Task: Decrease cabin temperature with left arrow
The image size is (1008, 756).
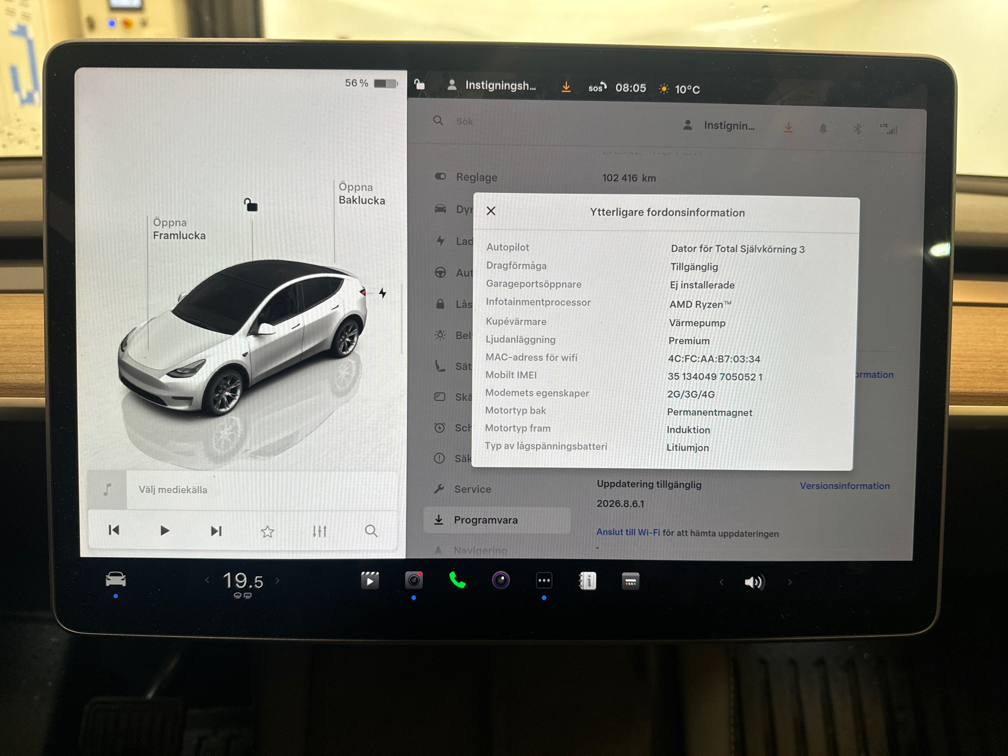Action: (208, 581)
